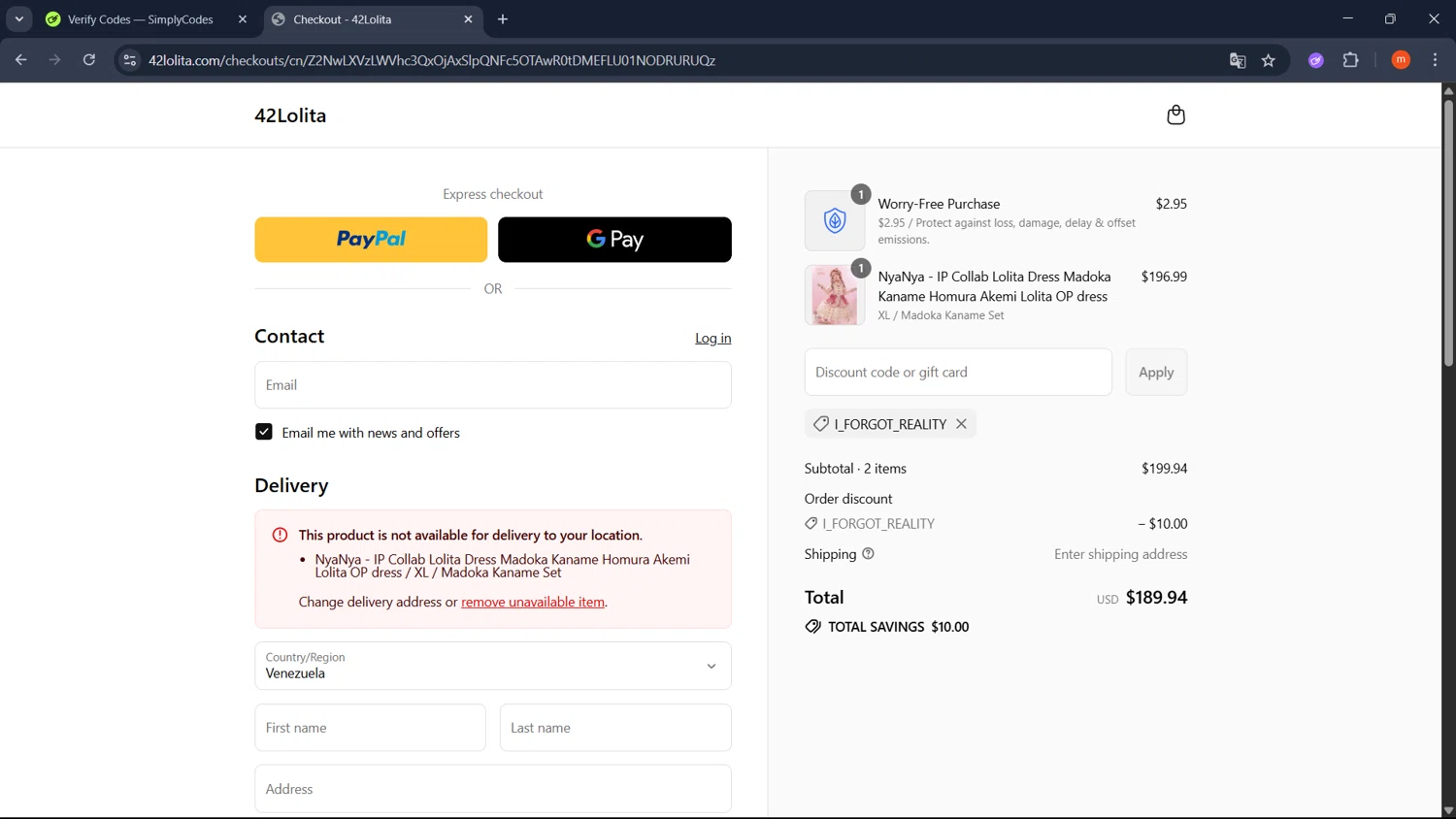Click the browser address bar URL
The image size is (1456, 819).
(432, 60)
